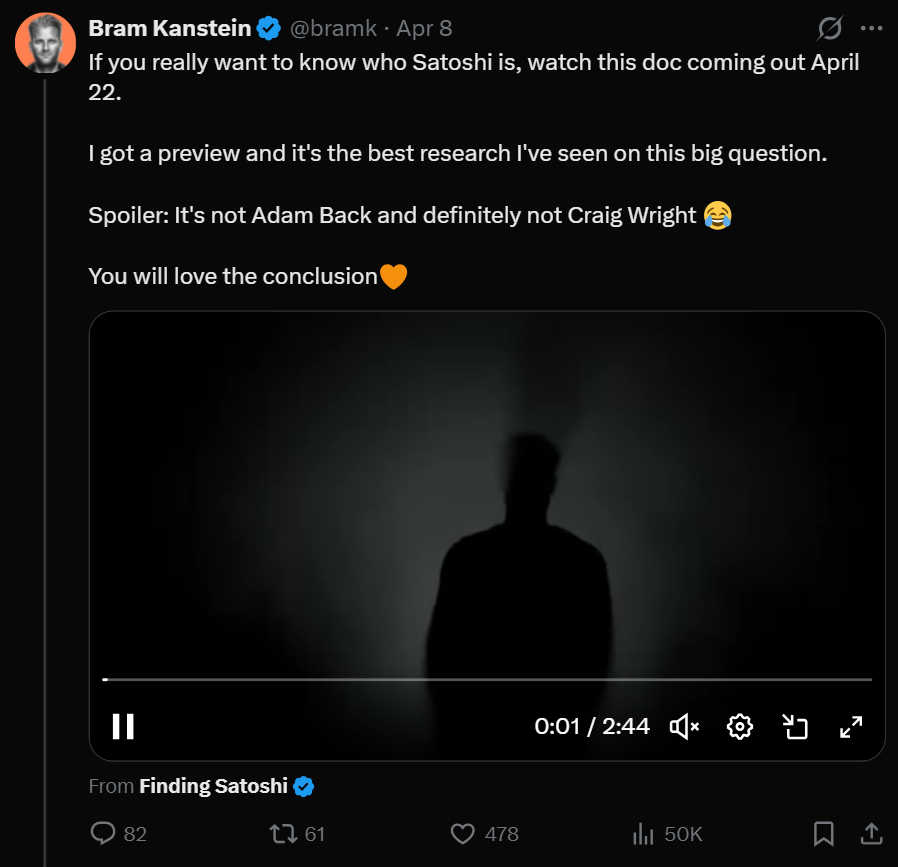The image size is (898, 867).
Task: Bookmark this tweet
Action: [x=824, y=833]
